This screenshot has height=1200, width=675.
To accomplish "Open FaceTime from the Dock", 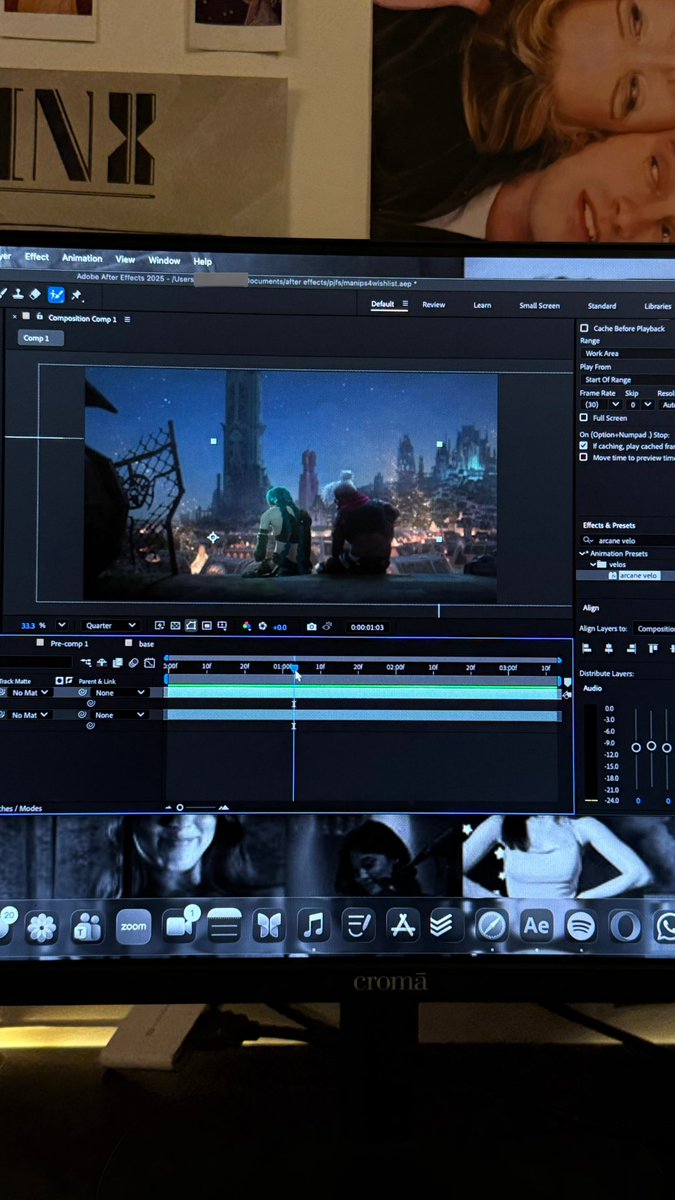I will point(180,926).
